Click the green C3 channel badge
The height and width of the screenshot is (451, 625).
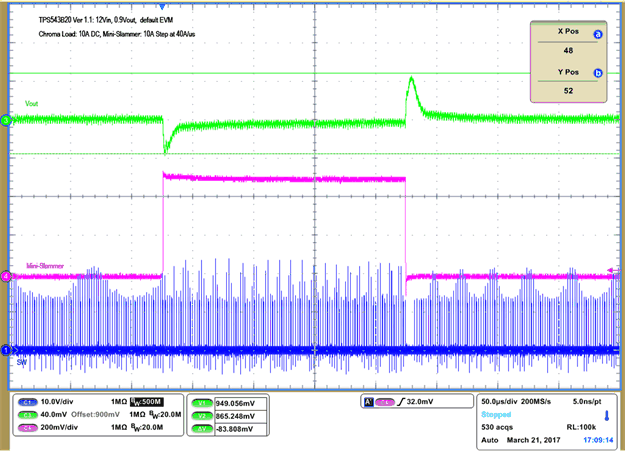28,415
